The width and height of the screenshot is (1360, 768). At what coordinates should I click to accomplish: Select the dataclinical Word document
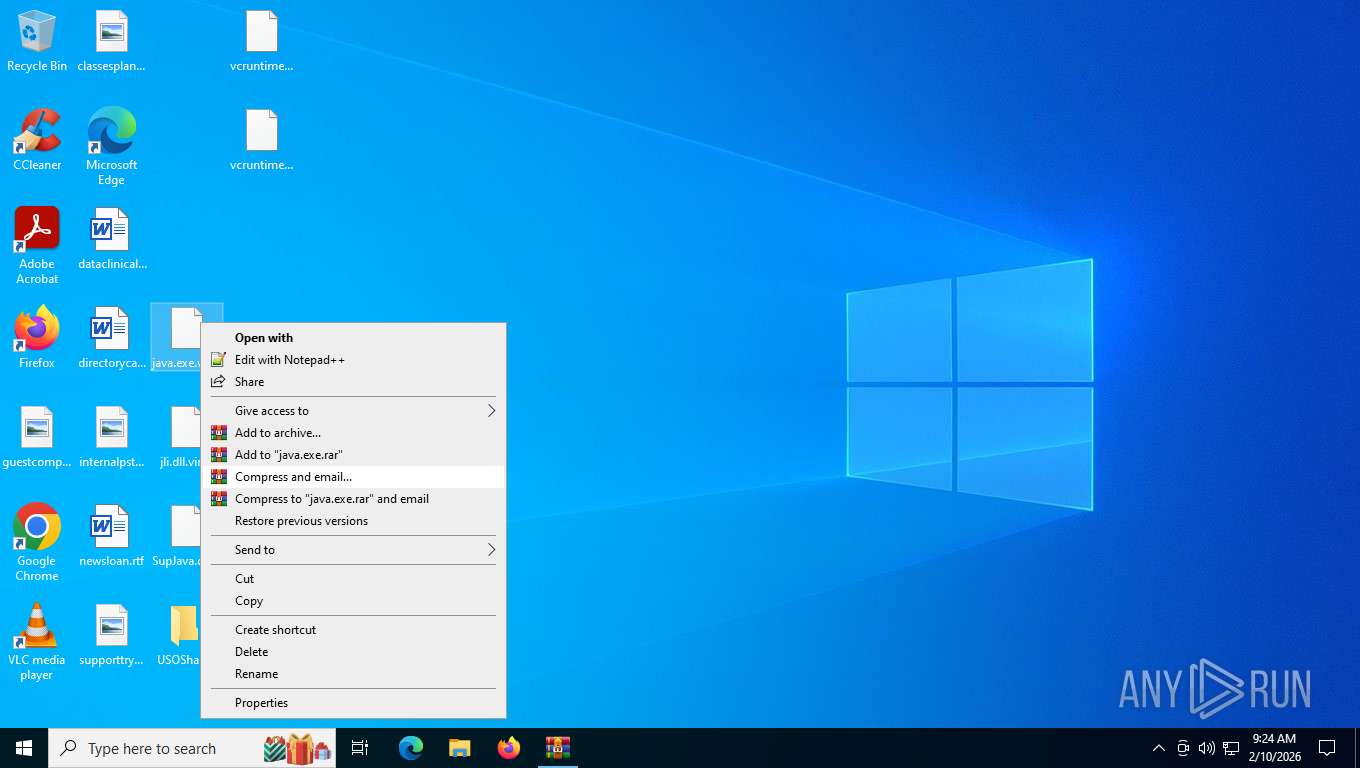coord(111,239)
